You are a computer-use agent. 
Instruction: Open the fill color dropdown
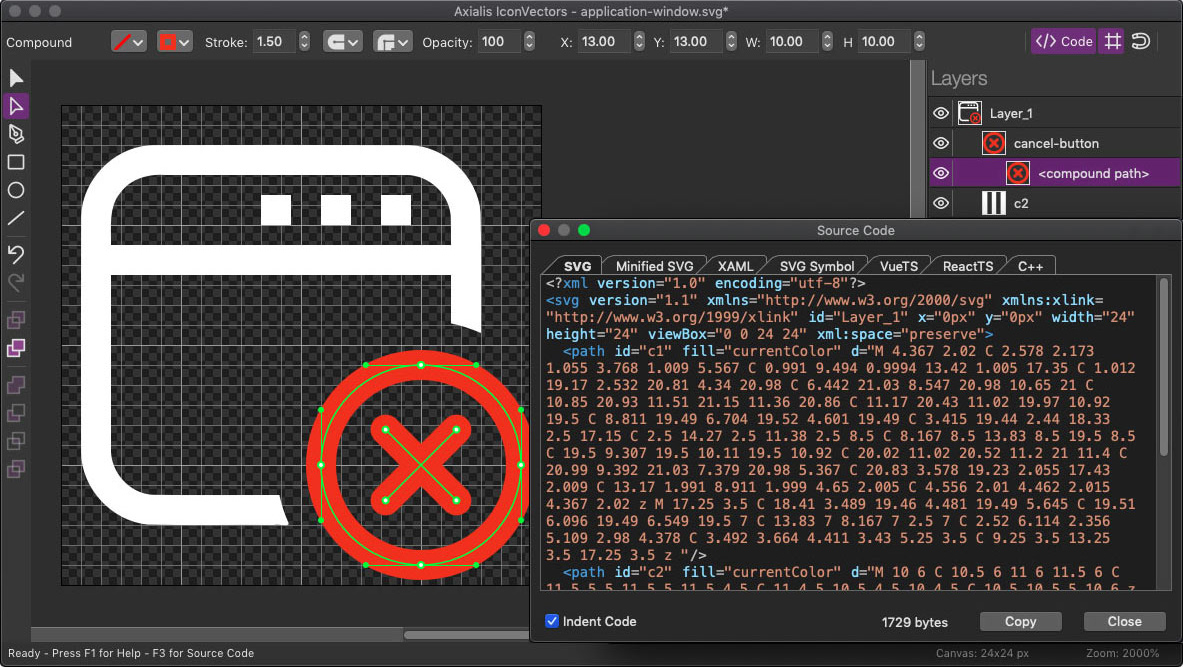pos(129,42)
